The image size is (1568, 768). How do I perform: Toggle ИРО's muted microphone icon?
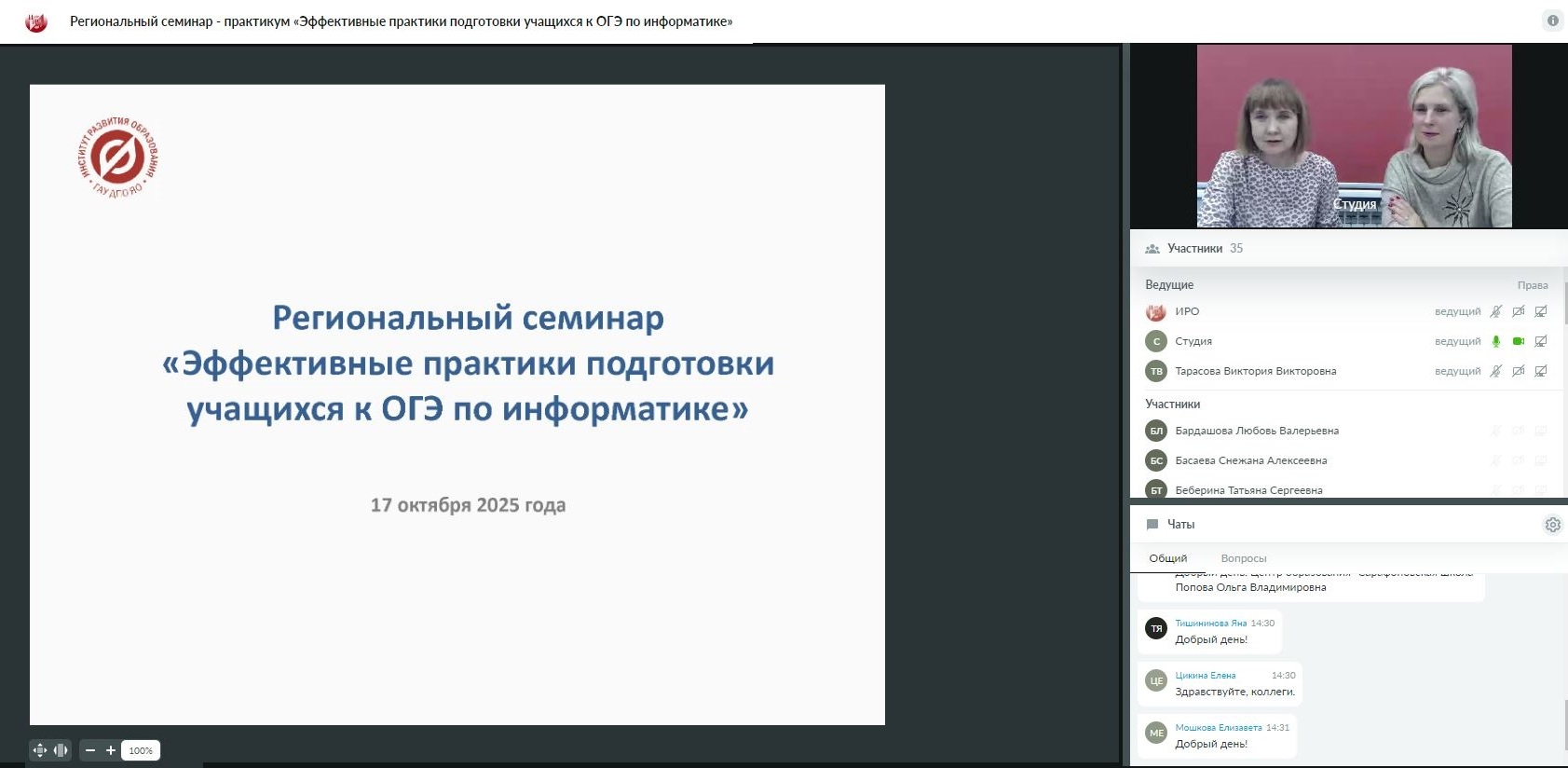click(1496, 311)
